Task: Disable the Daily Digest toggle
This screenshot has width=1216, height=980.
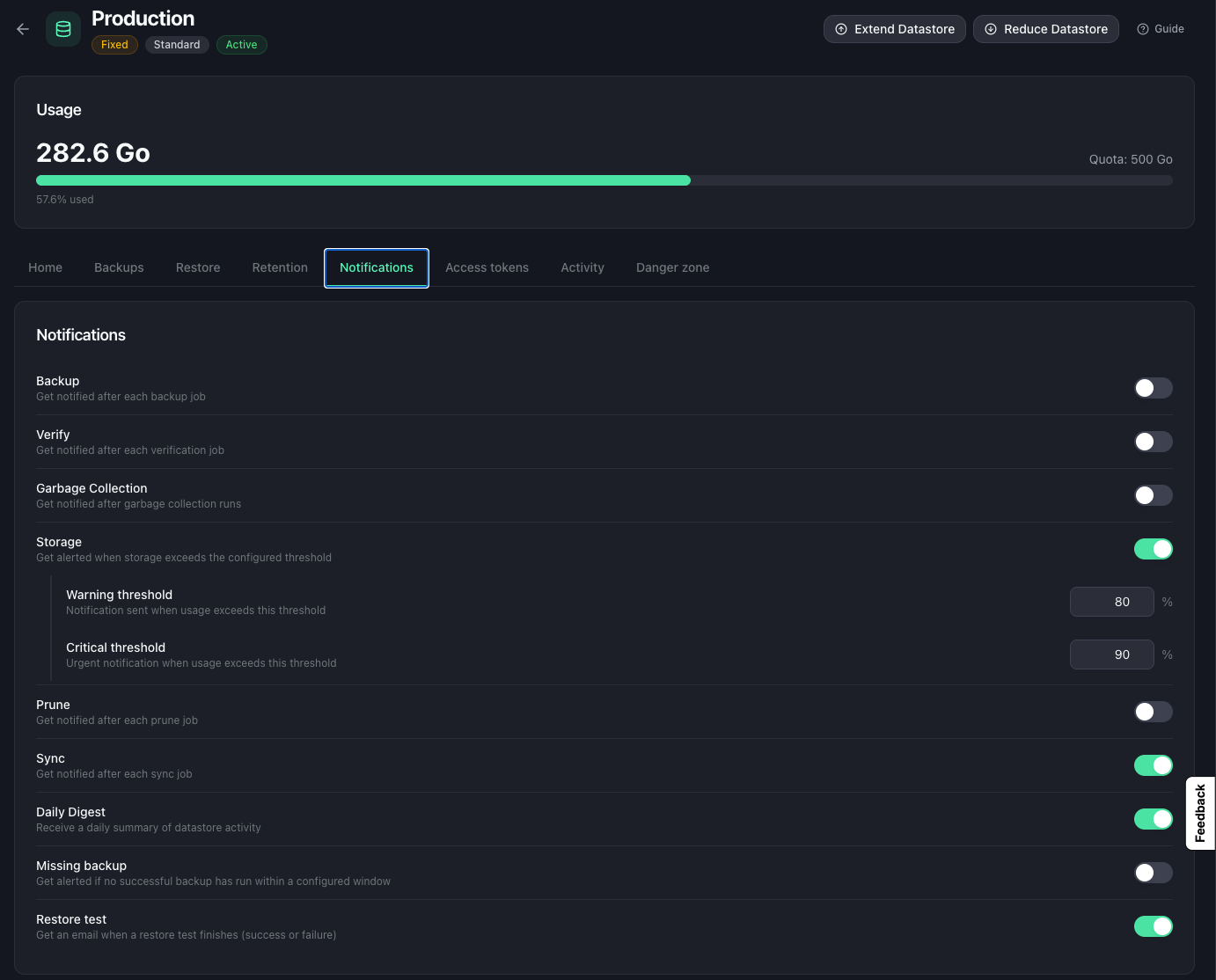Action: [x=1153, y=819]
